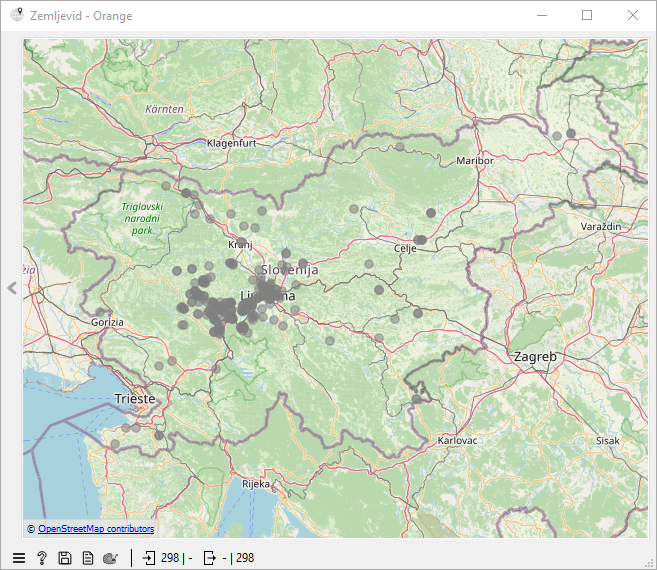Image resolution: width=657 pixels, height=570 pixels.
Task: Click the save image floppy disk icon
Action: [x=65, y=558]
